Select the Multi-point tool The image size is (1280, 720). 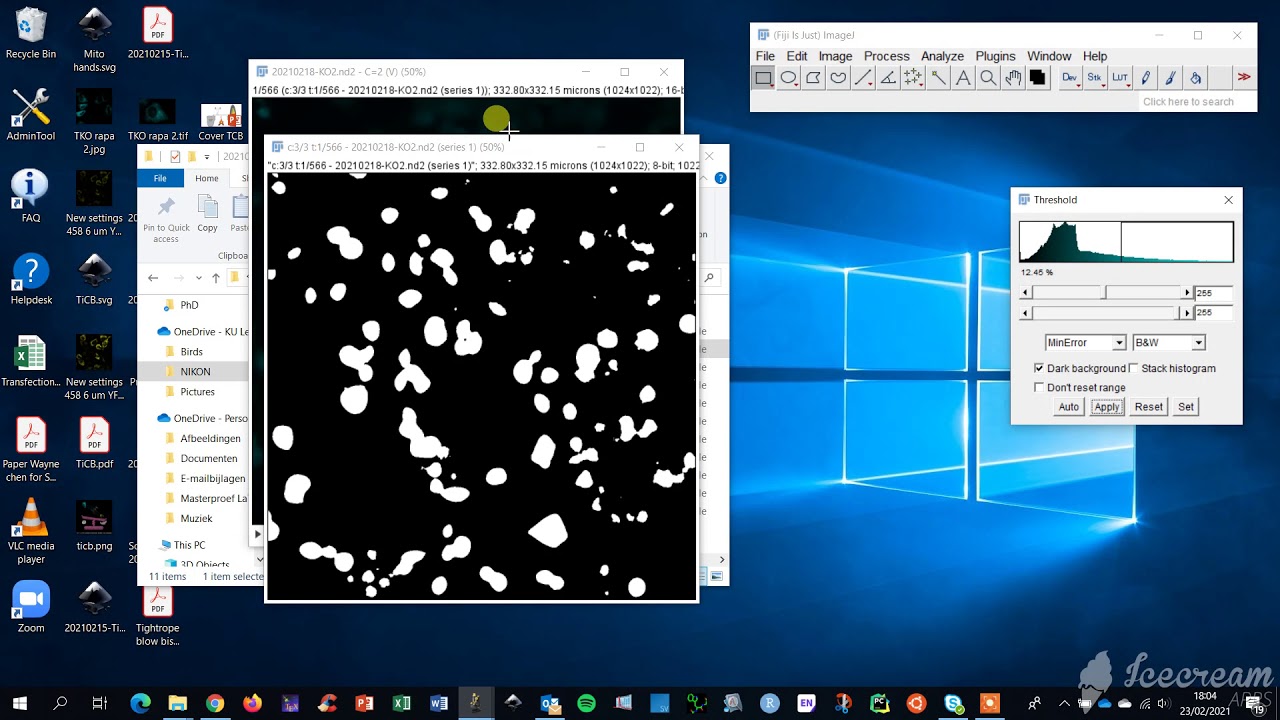[913, 78]
